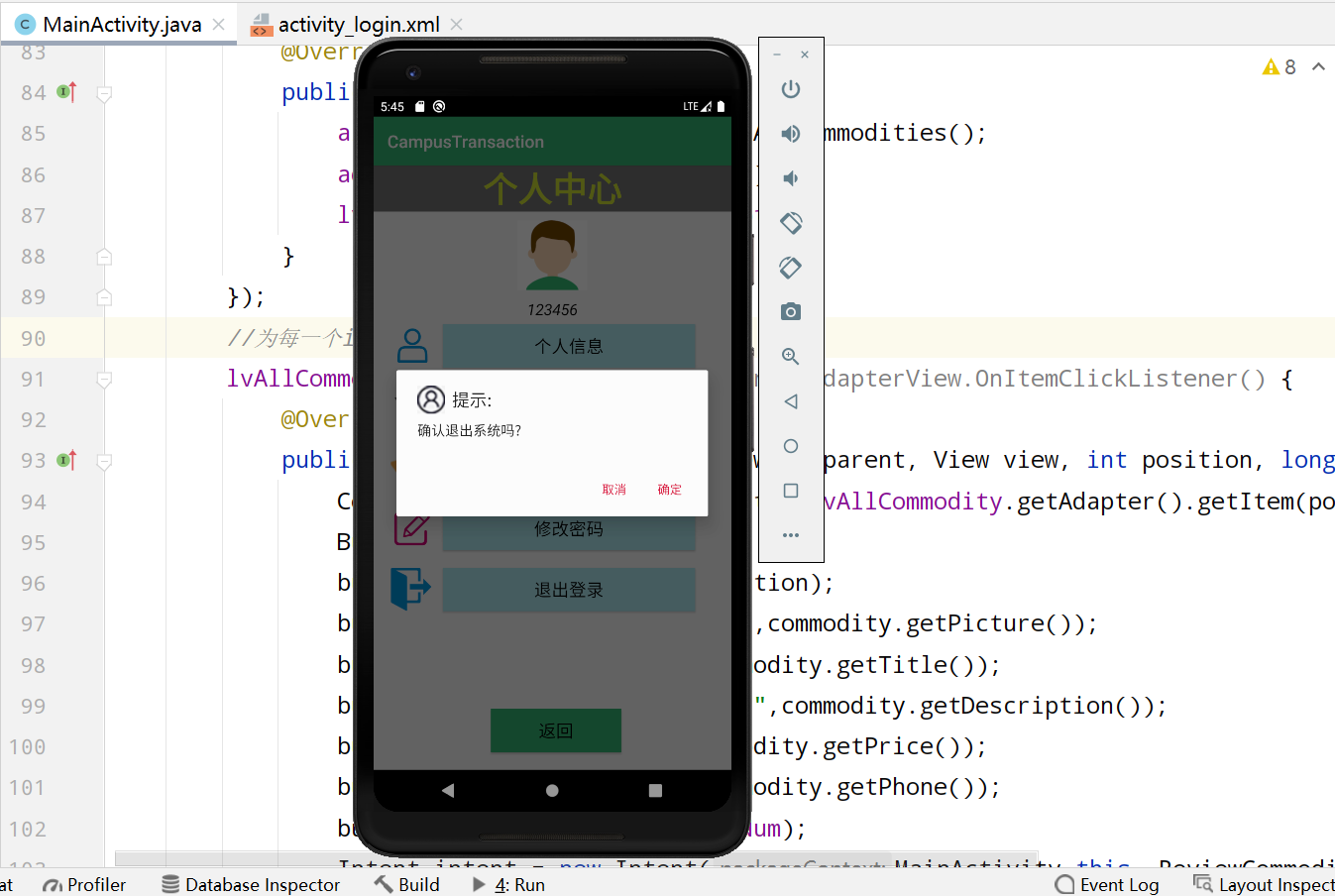
Task: Take emulator screenshot with camera icon
Action: coord(790,312)
